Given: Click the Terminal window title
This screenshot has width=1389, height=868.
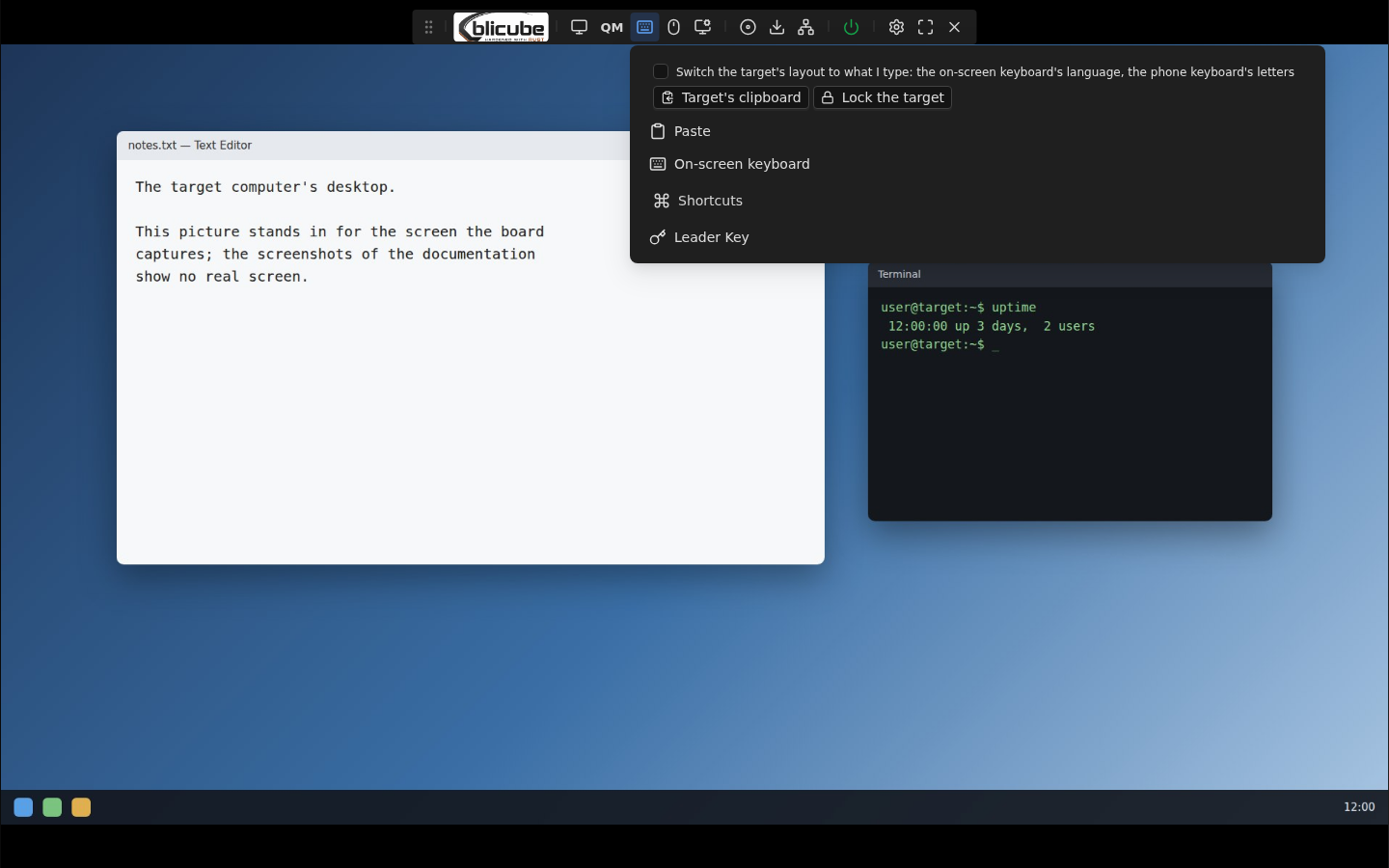Looking at the screenshot, I should [899, 275].
